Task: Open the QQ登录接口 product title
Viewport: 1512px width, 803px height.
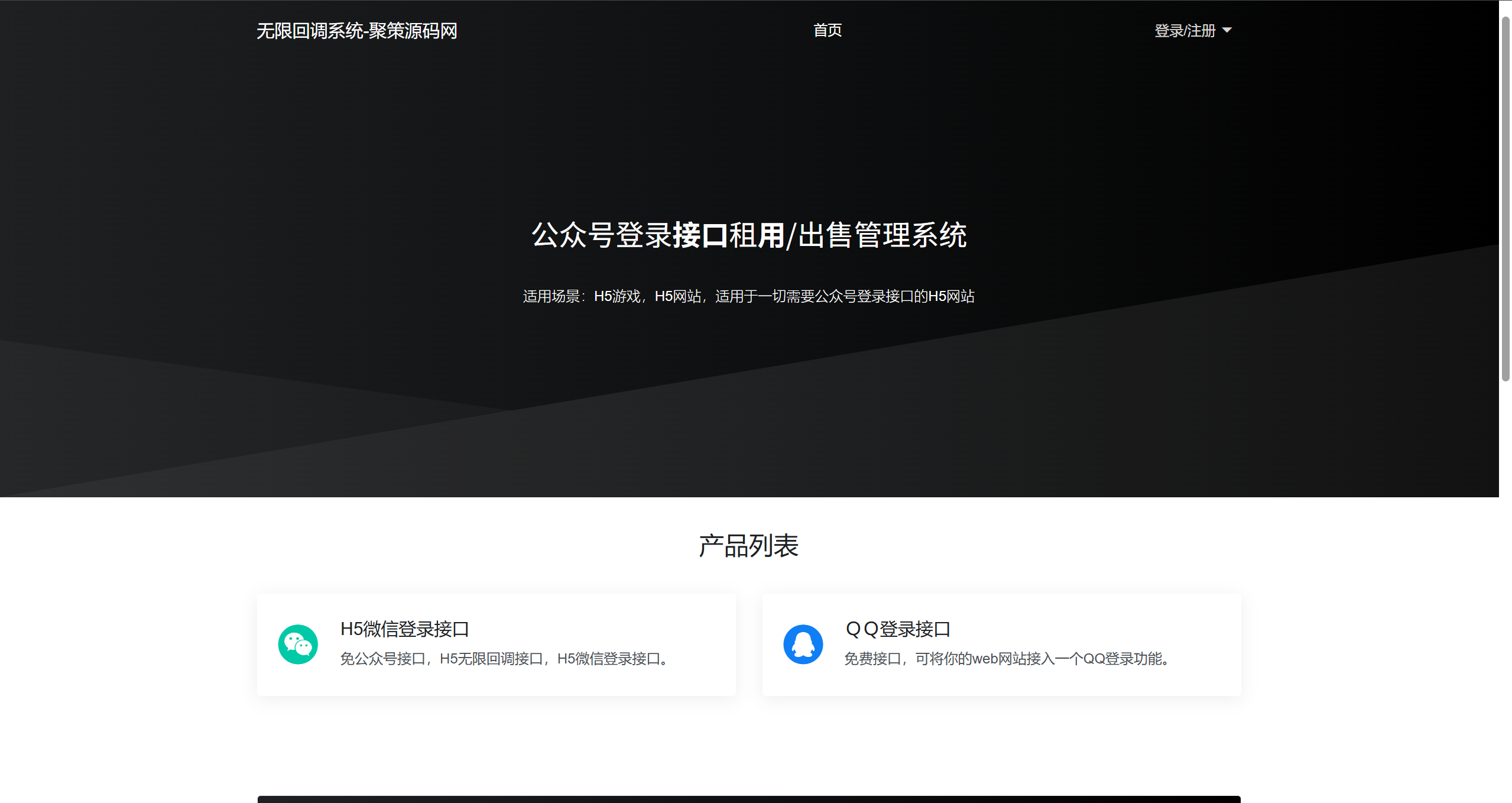Action: pos(898,629)
